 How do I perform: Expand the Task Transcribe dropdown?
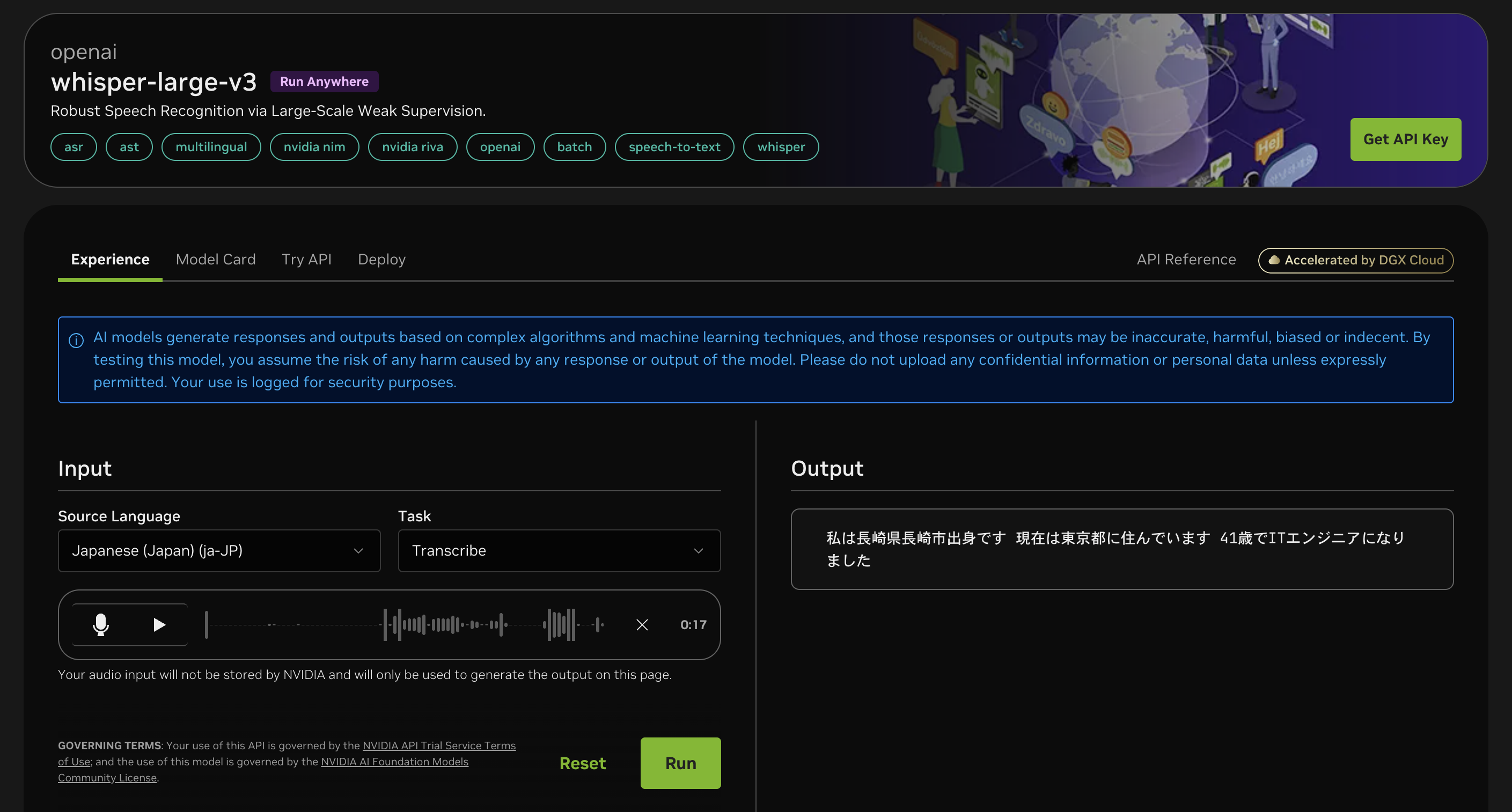[558, 550]
